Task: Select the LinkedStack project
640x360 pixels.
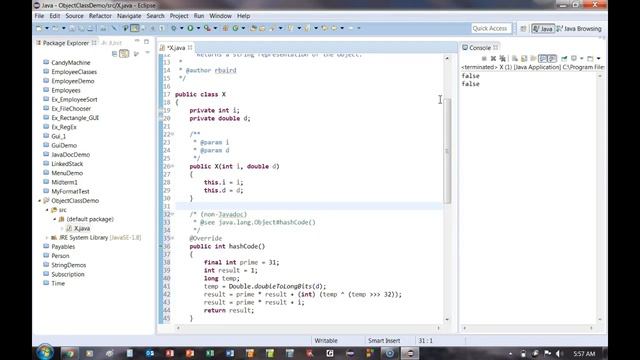Action: [67, 164]
